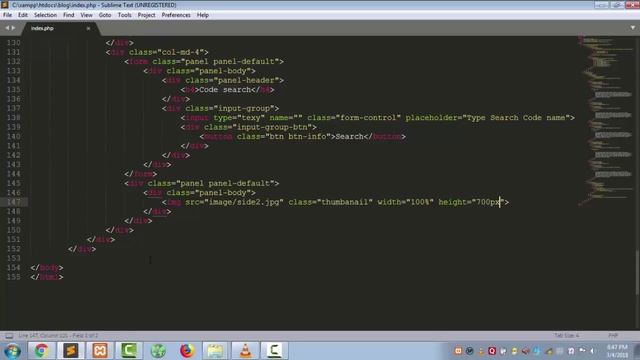Open the View menu
This screenshot has width=640, height=360.
pyautogui.click(x=86, y=15)
